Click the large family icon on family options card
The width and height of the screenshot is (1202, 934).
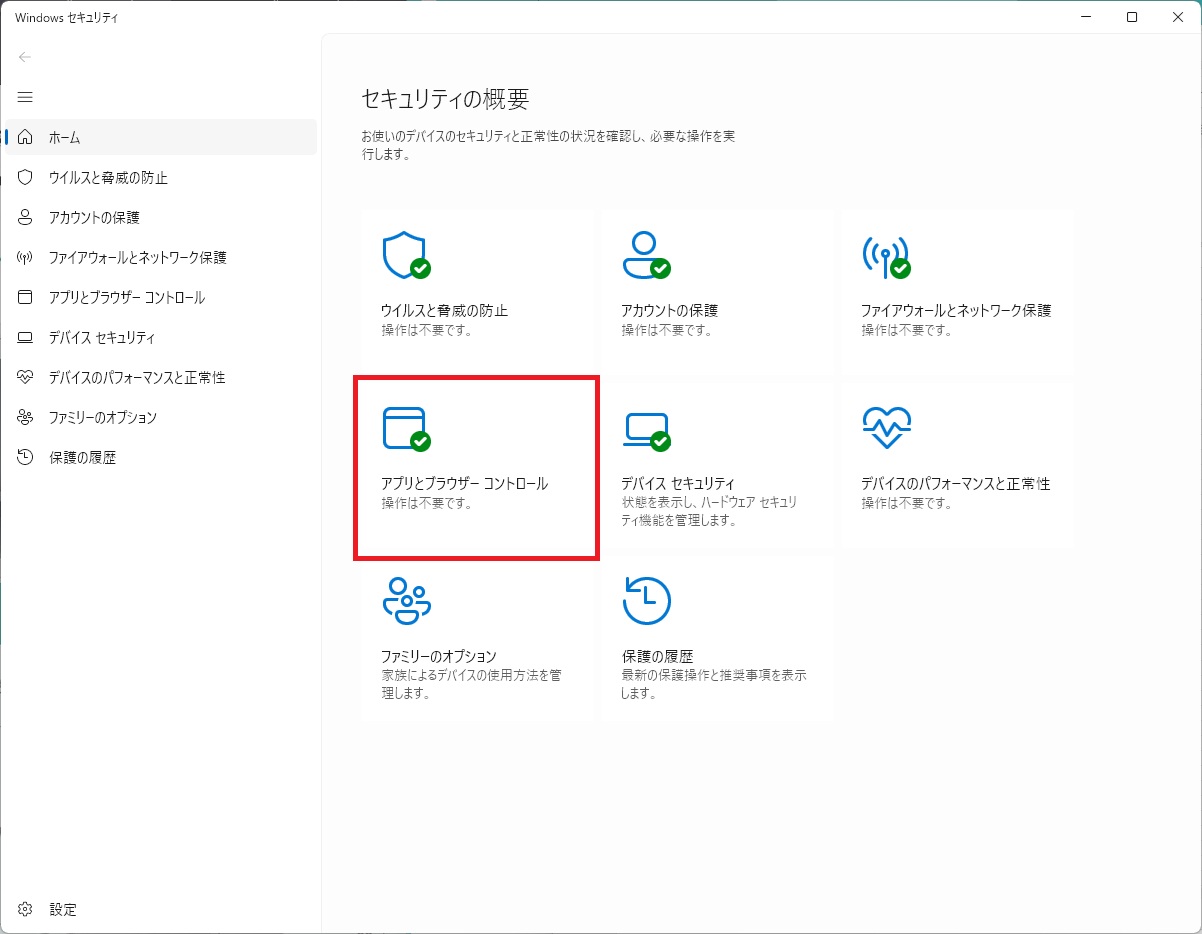pyautogui.click(x=406, y=600)
